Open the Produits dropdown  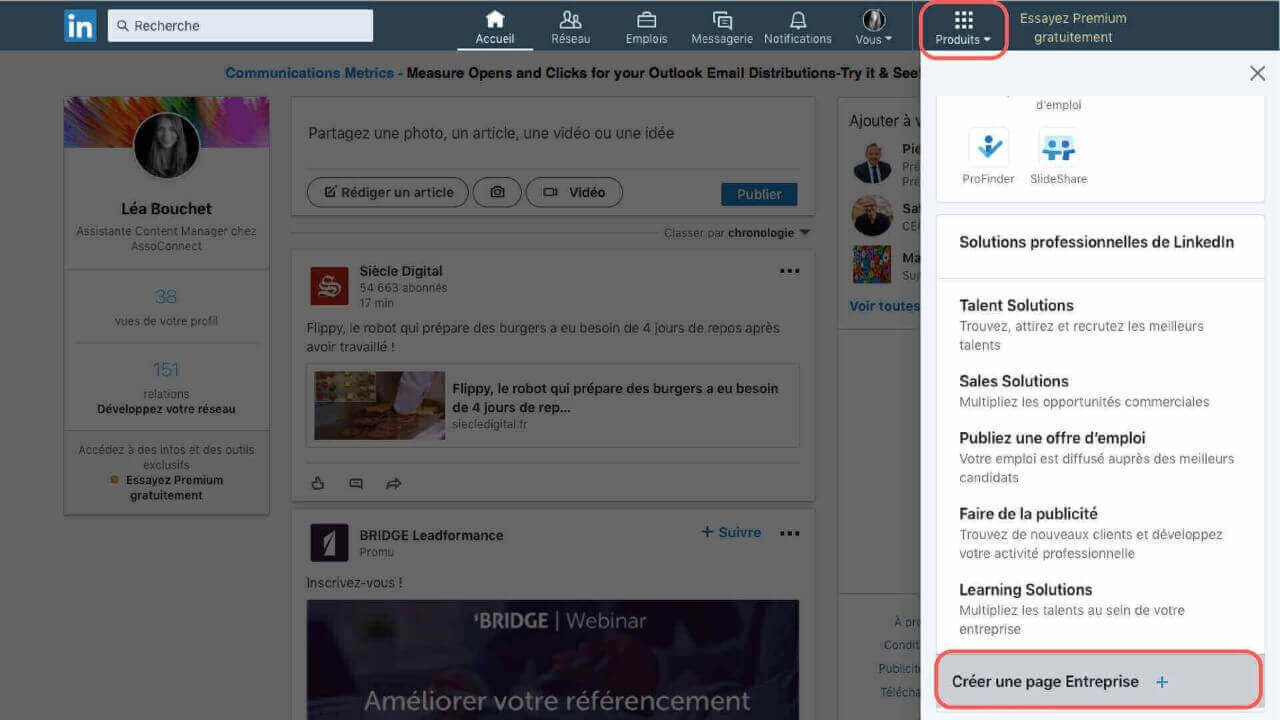[962, 25]
